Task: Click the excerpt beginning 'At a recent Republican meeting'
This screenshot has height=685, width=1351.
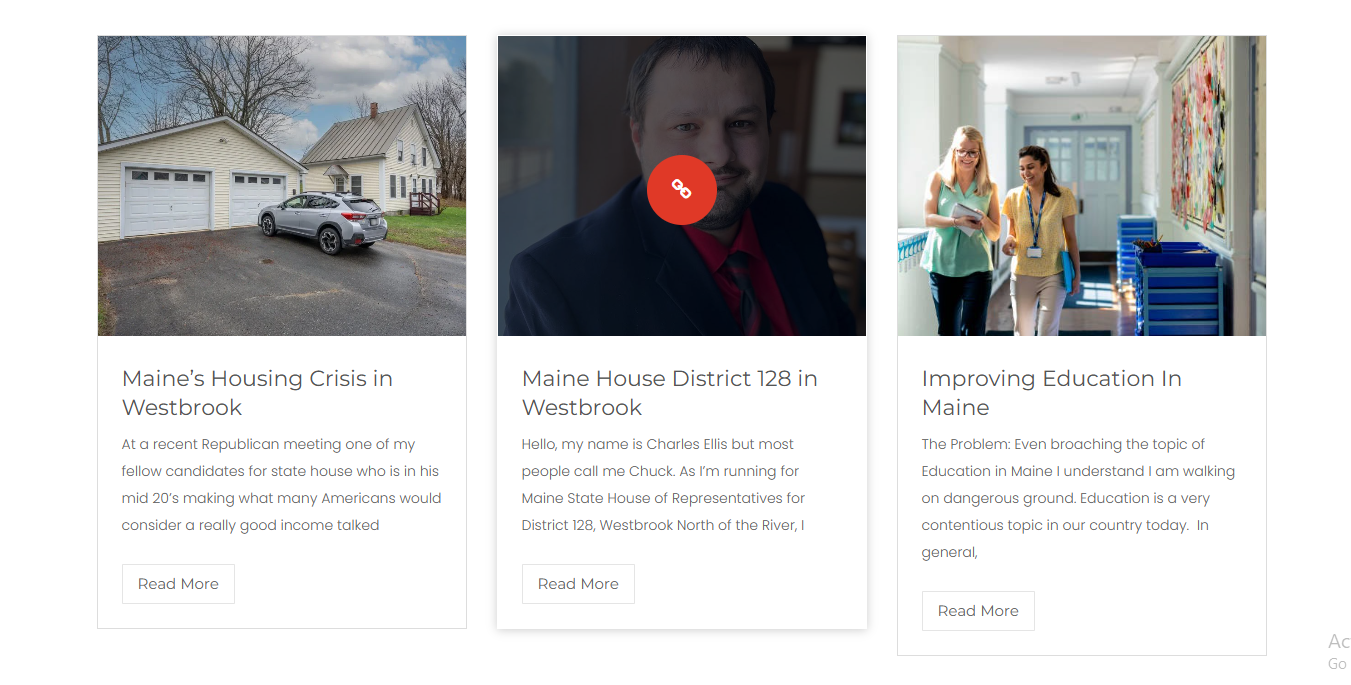Action: tap(281, 484)
